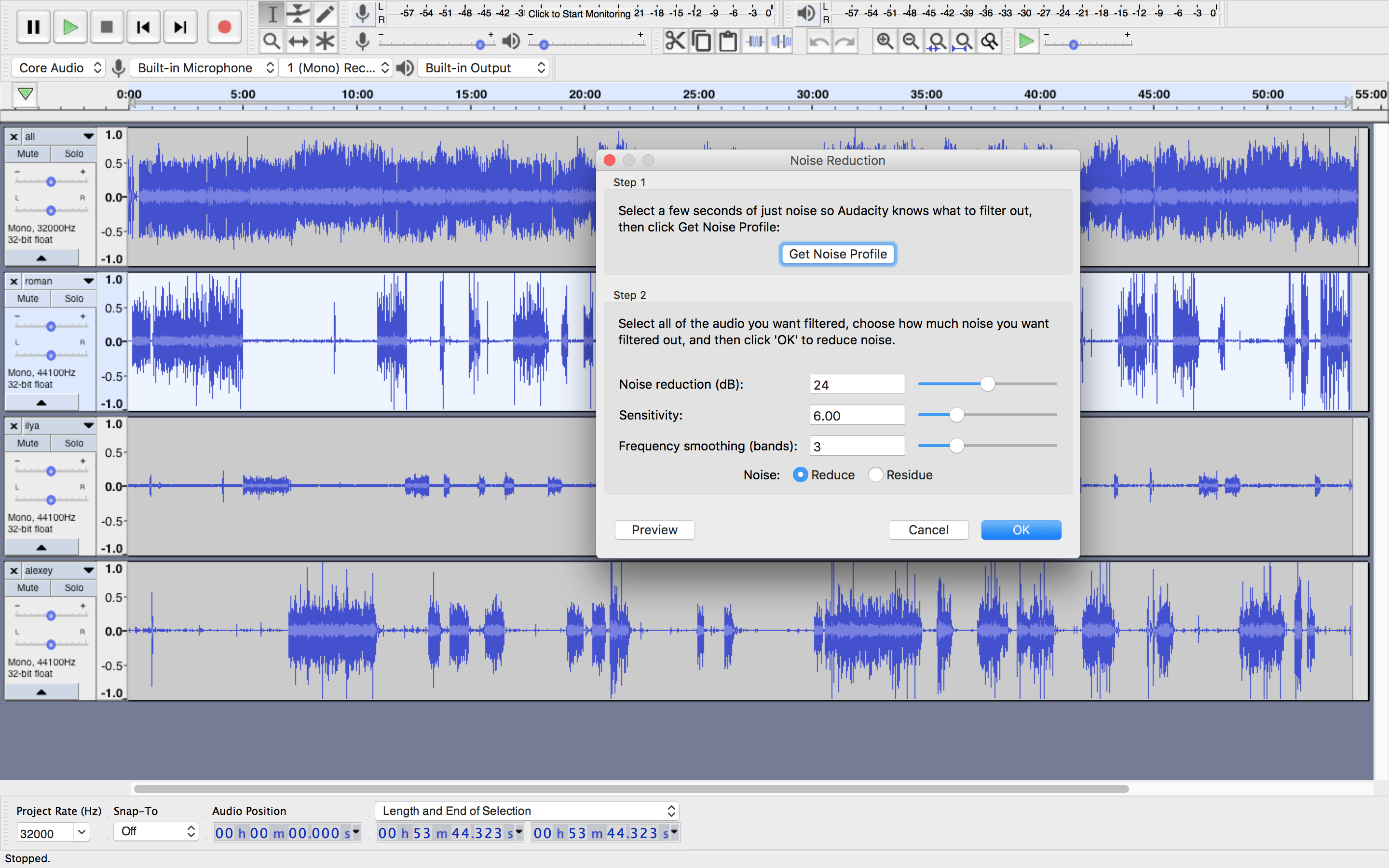This screenshot has height=868, width=1389.
Task: Select the Time Shift tool
Action: click(x=299, y=41)
